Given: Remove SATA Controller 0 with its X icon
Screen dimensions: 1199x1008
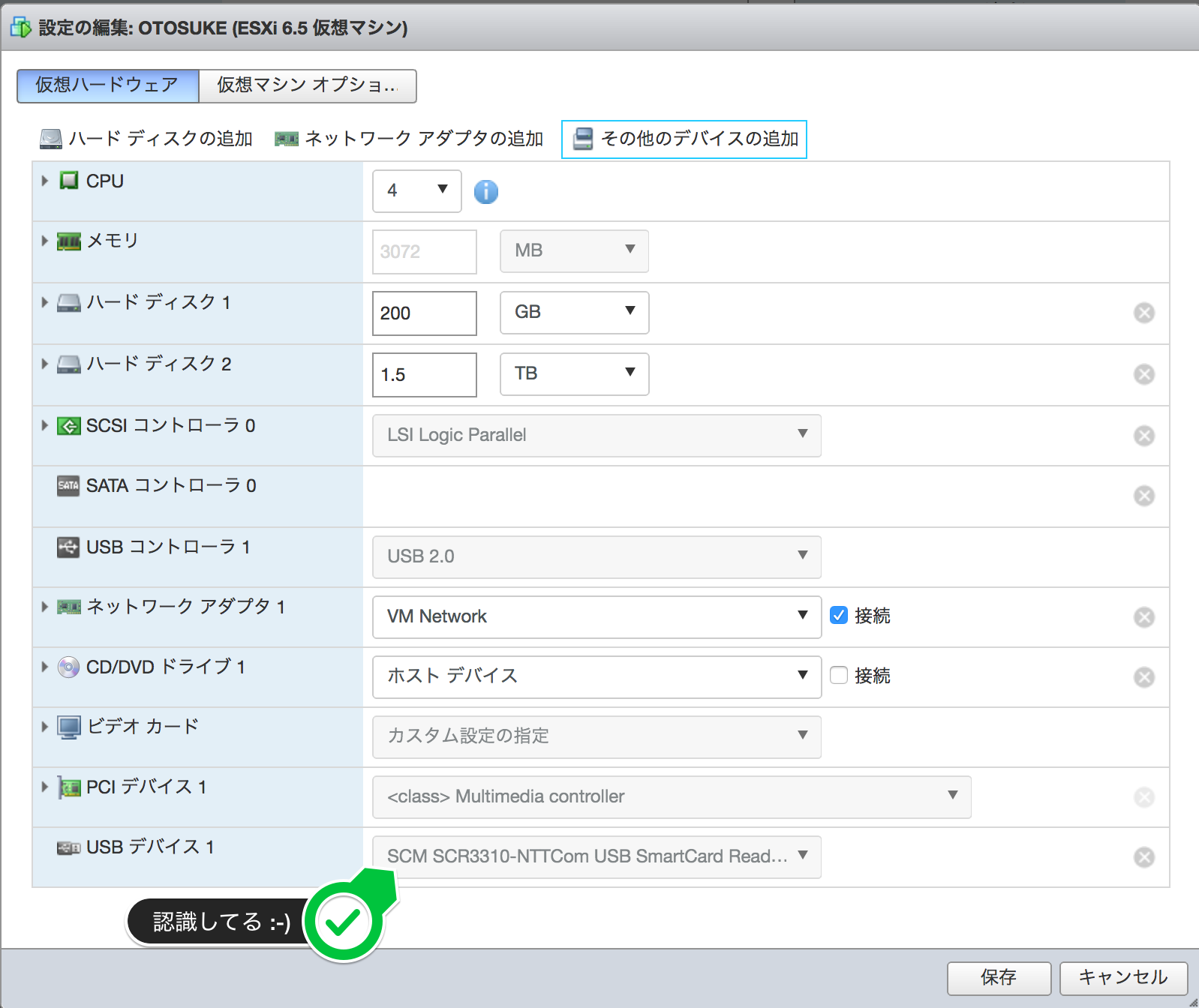Looking at the screenshot, I should point(1144,496).
